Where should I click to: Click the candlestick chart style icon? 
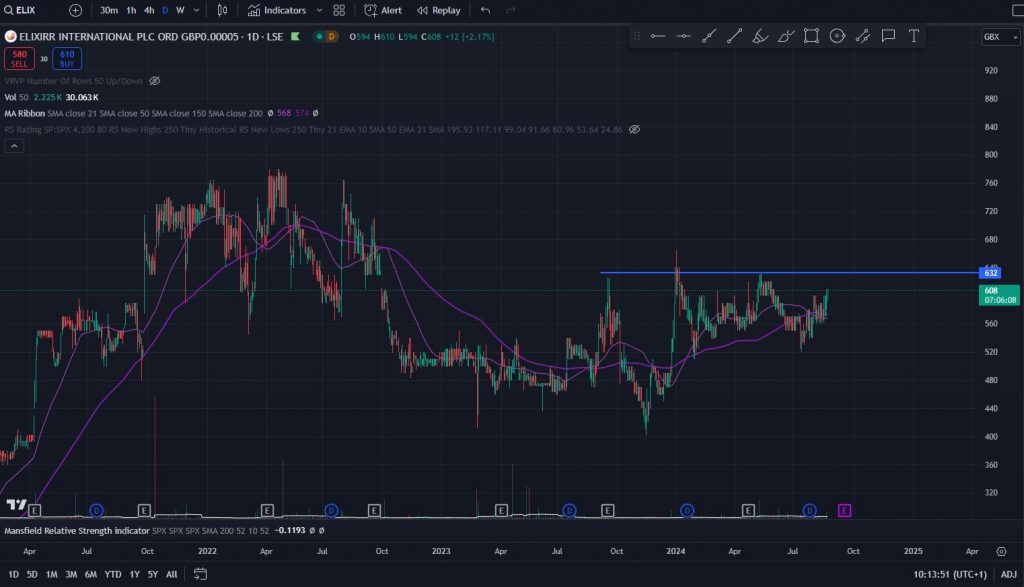tap(222, 10)
